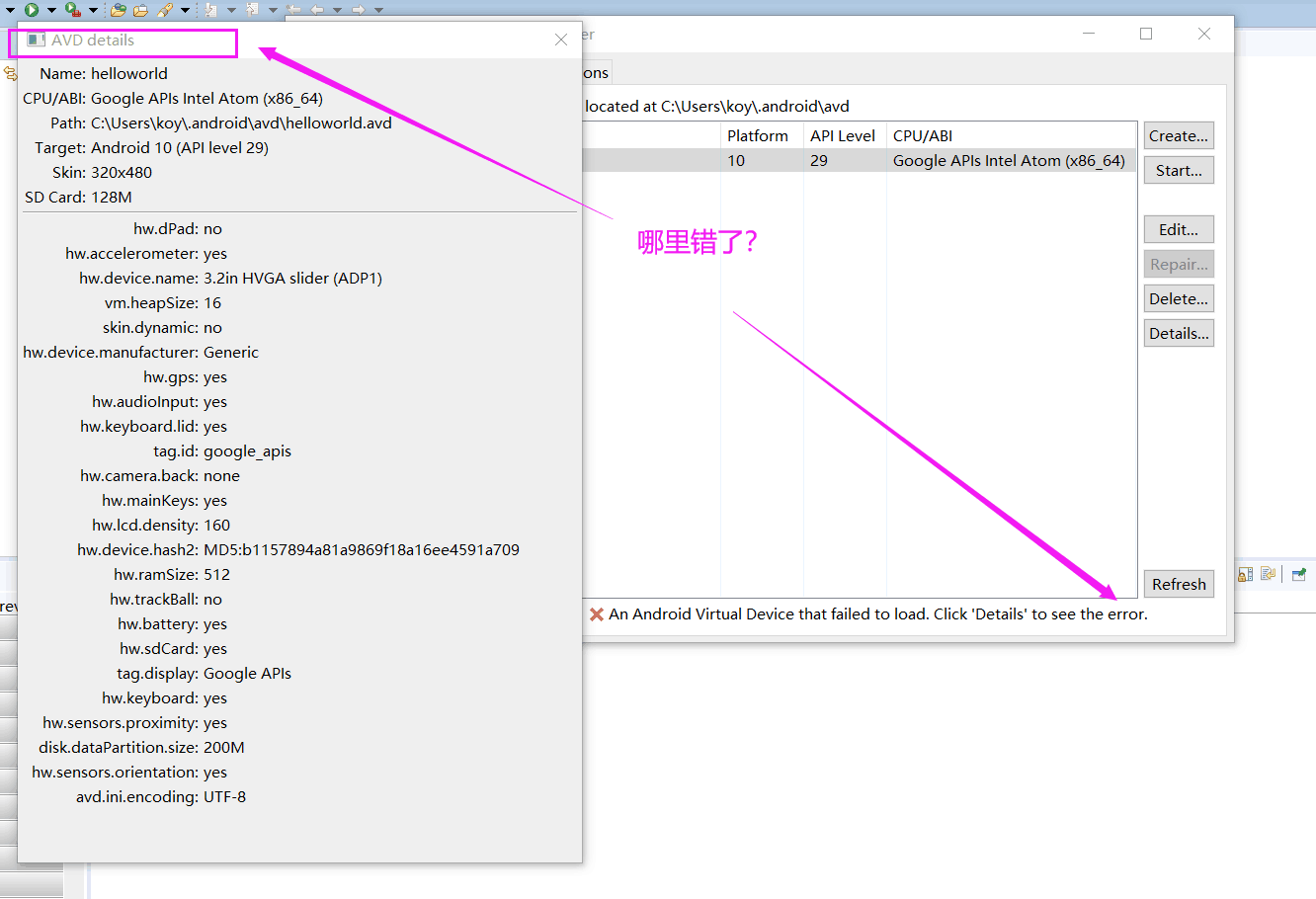Click the hw.device.hash2 MD5 value

(362, 549)
